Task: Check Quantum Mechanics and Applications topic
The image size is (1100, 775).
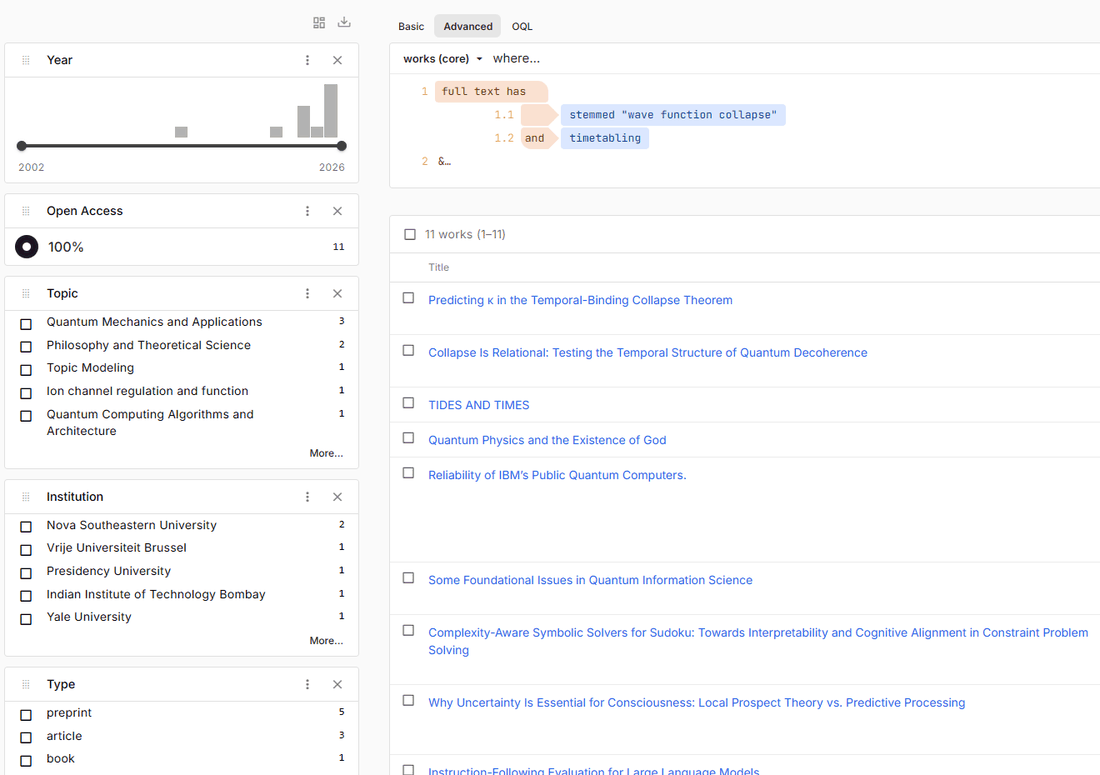Action: click(26, 324)
